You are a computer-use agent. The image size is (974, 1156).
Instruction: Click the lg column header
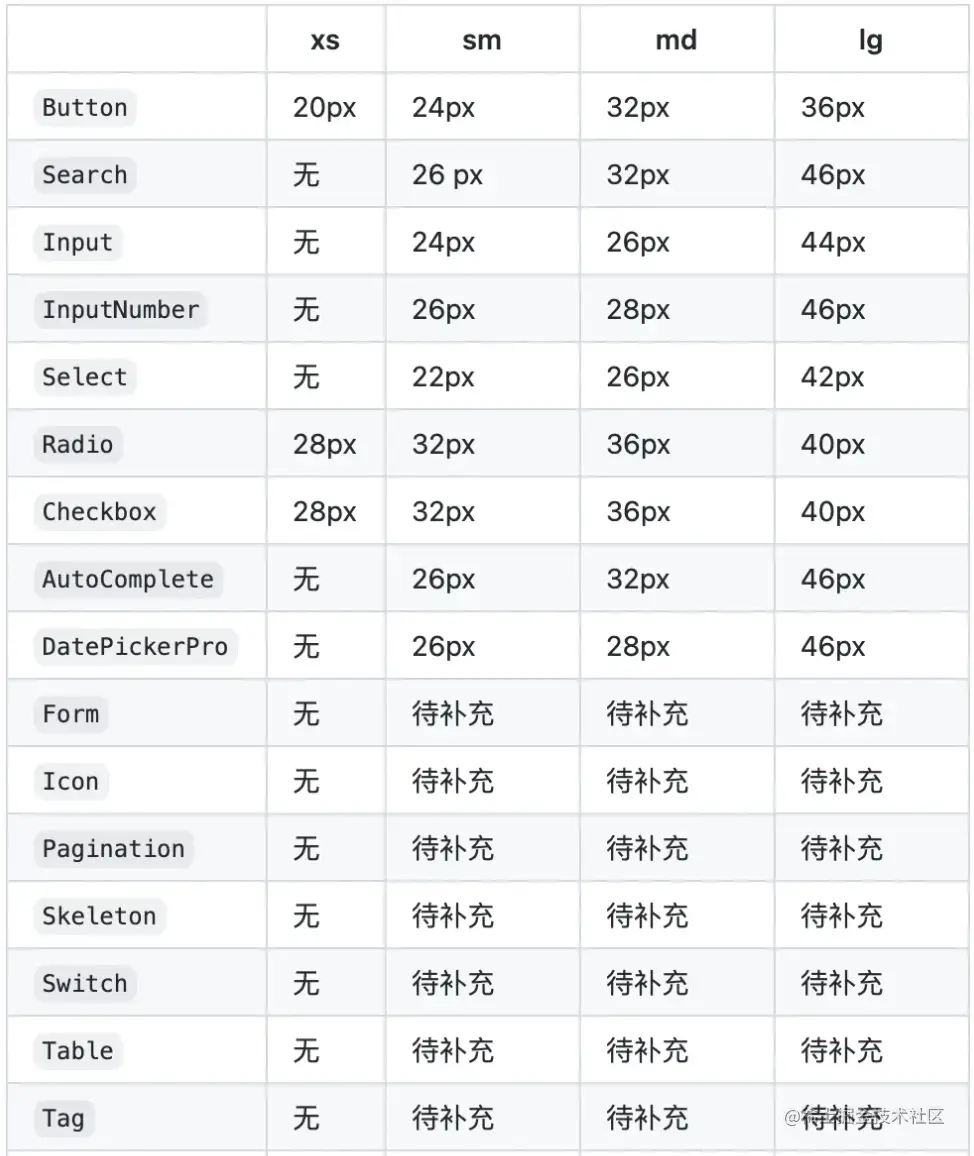871,41
